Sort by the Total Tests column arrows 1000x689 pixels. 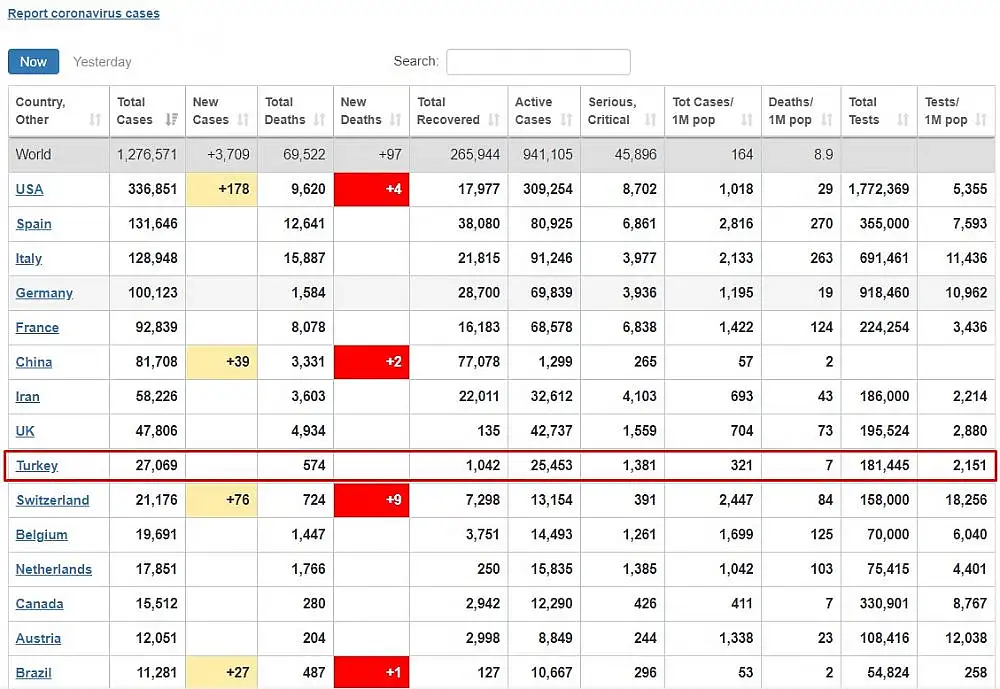[903, 119]
